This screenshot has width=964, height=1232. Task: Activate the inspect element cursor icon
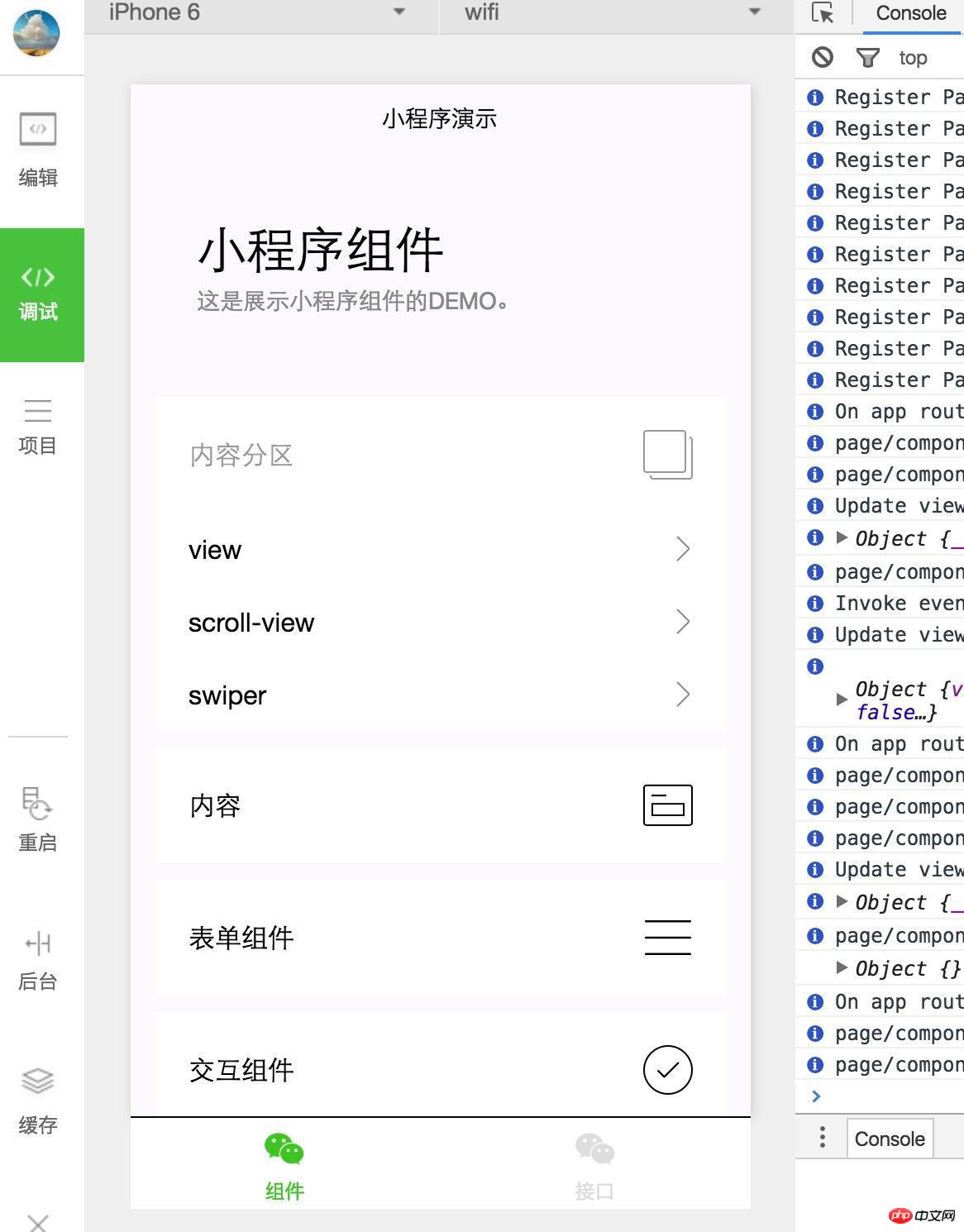(x=822, y=13)
